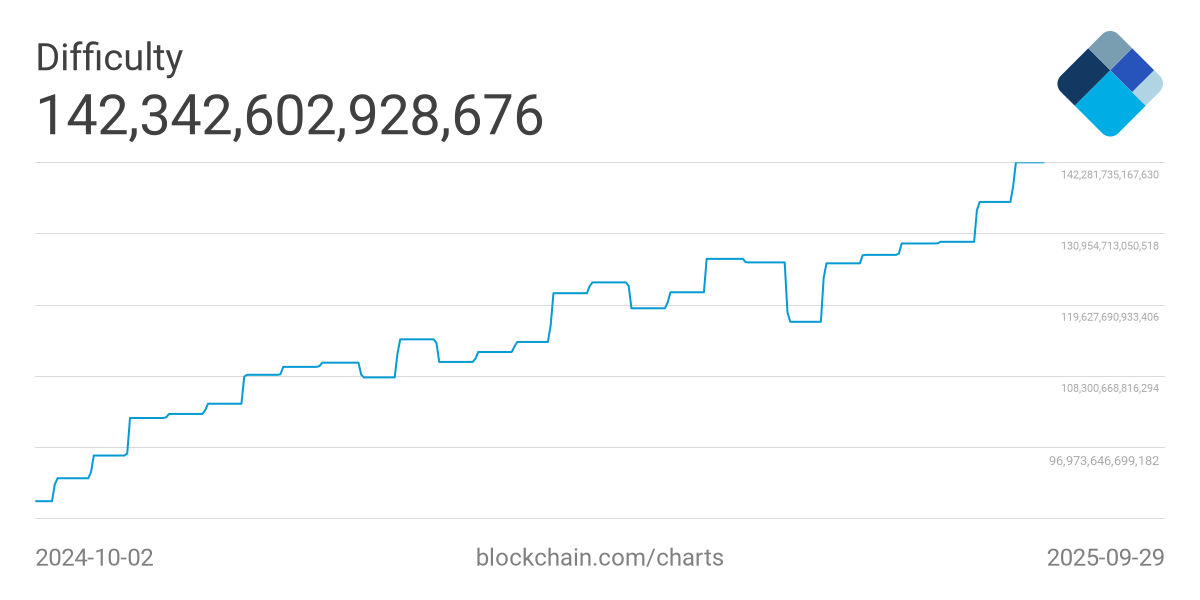Click the pale blue right edge of the logo
Screen dimensions: 1200x600
click(x=1150, y=88)
